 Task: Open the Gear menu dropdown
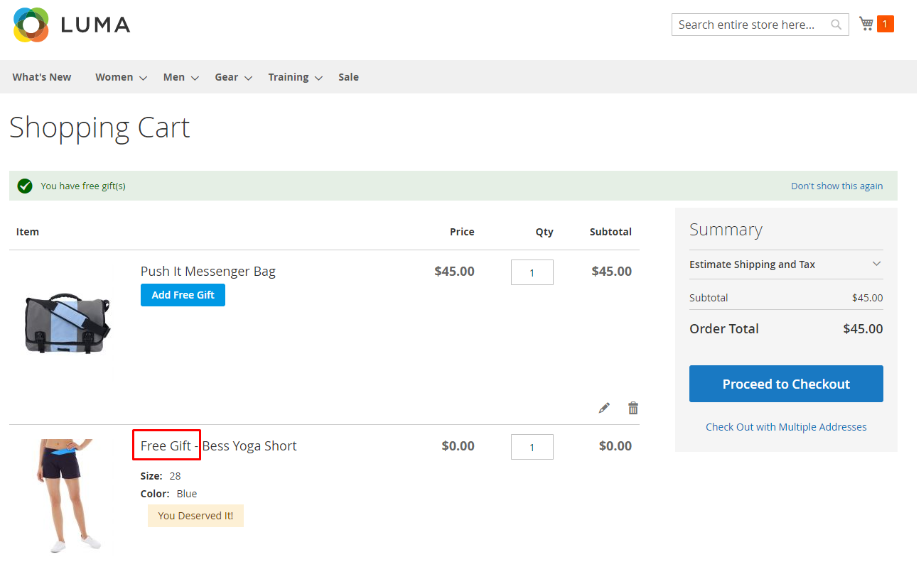pyautogui.click(x=233, y=77)
